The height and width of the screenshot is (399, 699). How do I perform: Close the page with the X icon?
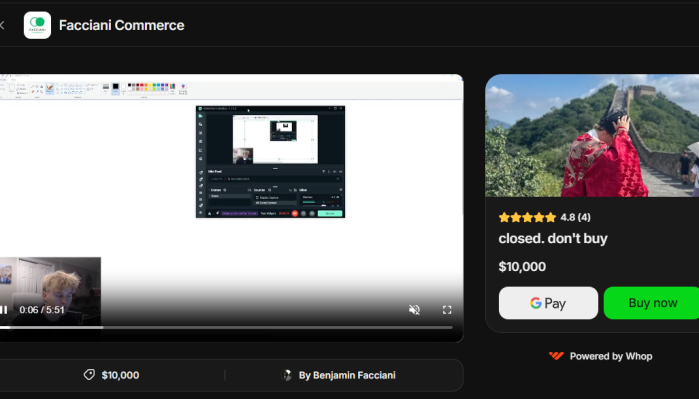[x=2, y=25]
